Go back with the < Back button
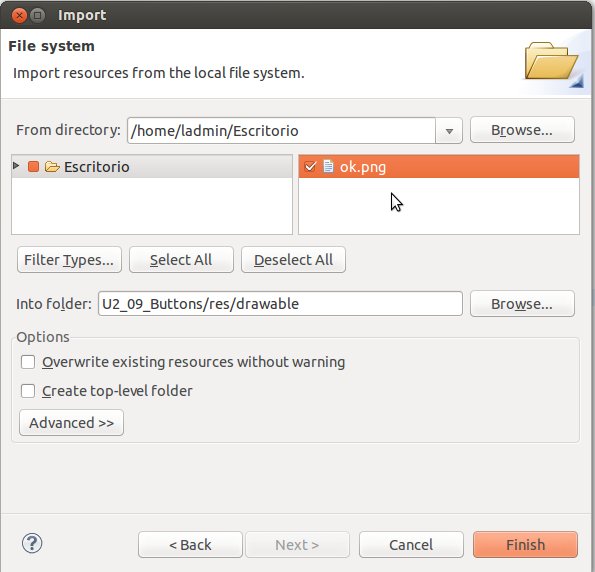The height and width of the screenshot is (572, 595). point(190,545)
